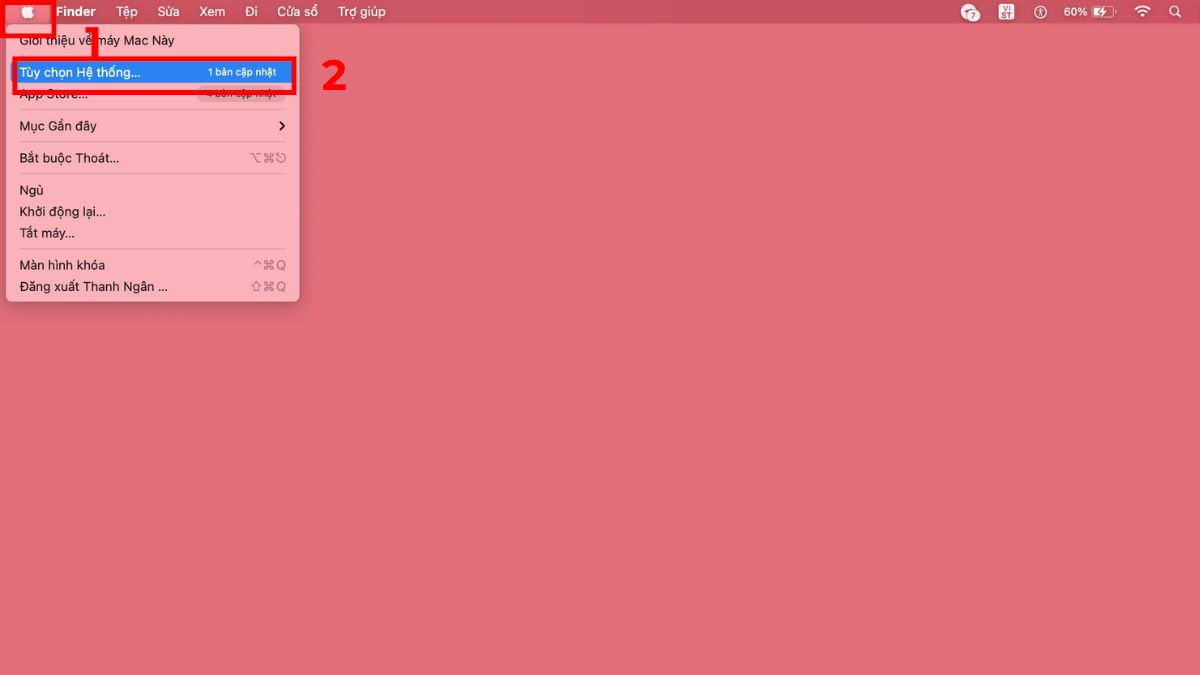
Task: Open the Đi menu
Action: 251,12
